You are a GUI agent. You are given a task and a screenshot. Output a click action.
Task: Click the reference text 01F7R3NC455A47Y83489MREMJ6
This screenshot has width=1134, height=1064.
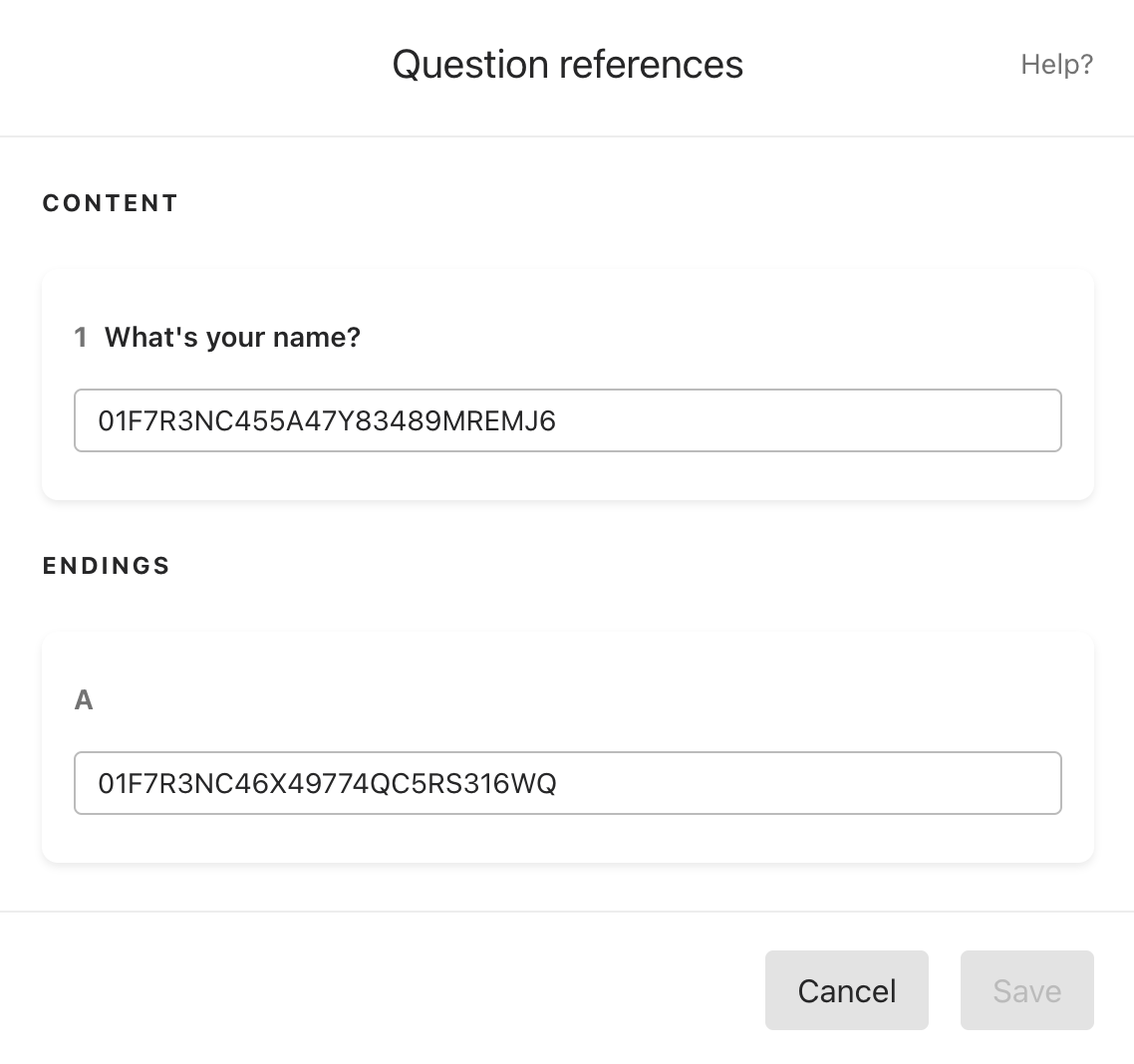pos(327,420)
